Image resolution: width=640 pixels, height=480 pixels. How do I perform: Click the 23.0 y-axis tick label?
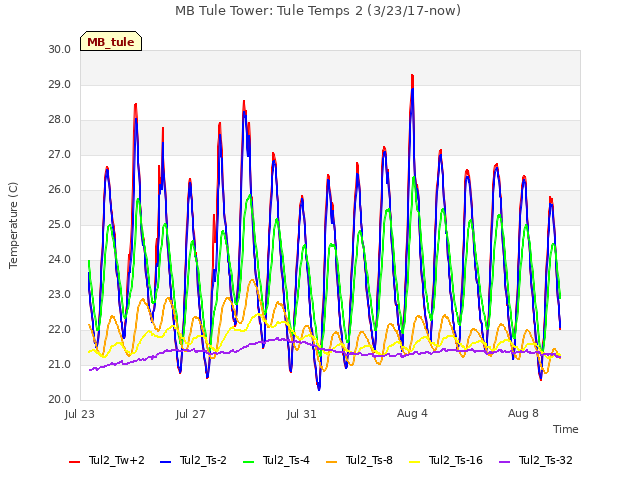pyautogui.click(x=60, y=294)
